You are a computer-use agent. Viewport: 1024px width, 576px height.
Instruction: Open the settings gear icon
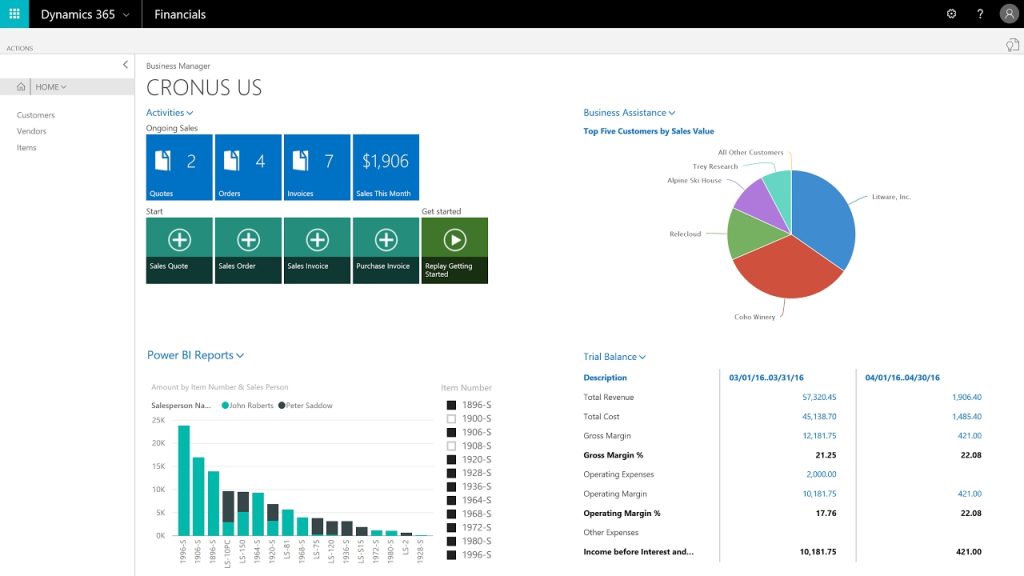[x=952, y=14]
